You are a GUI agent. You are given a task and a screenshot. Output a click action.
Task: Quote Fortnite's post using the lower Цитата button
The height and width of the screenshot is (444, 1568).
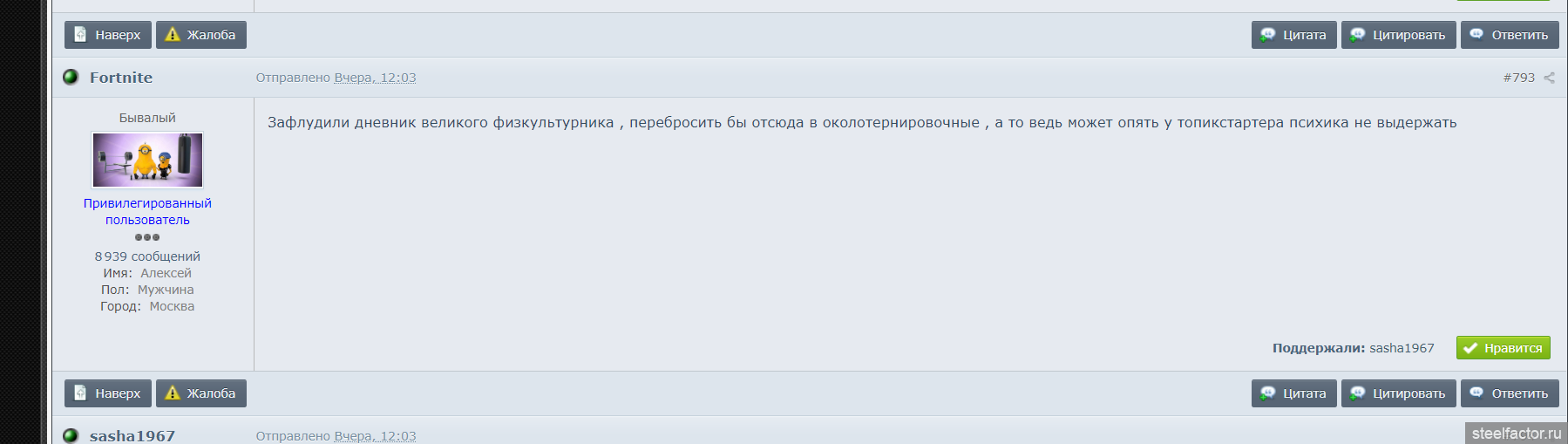1293,393
